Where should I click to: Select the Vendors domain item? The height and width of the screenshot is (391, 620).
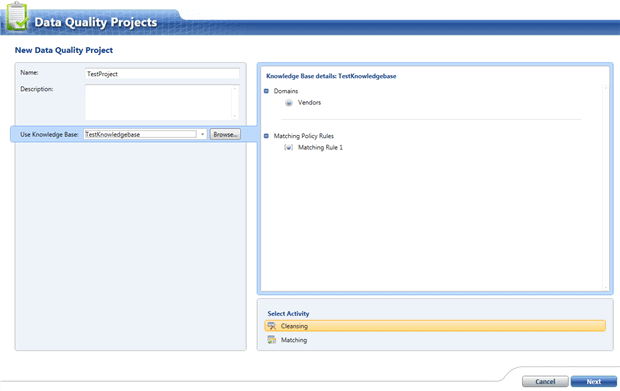click(309, 102)
